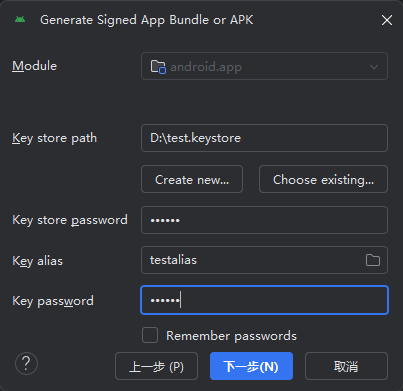Cancel the dialog with 取消 button

pyautogui.click(x=346, y=366)
